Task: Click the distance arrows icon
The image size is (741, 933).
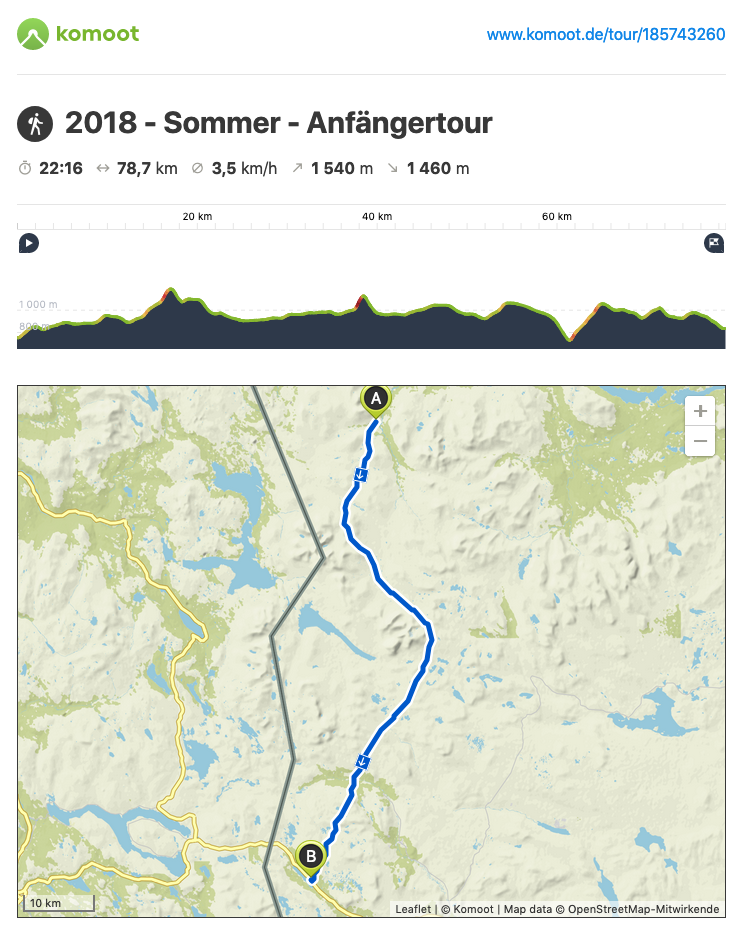Action: click(x=103, y=168)
